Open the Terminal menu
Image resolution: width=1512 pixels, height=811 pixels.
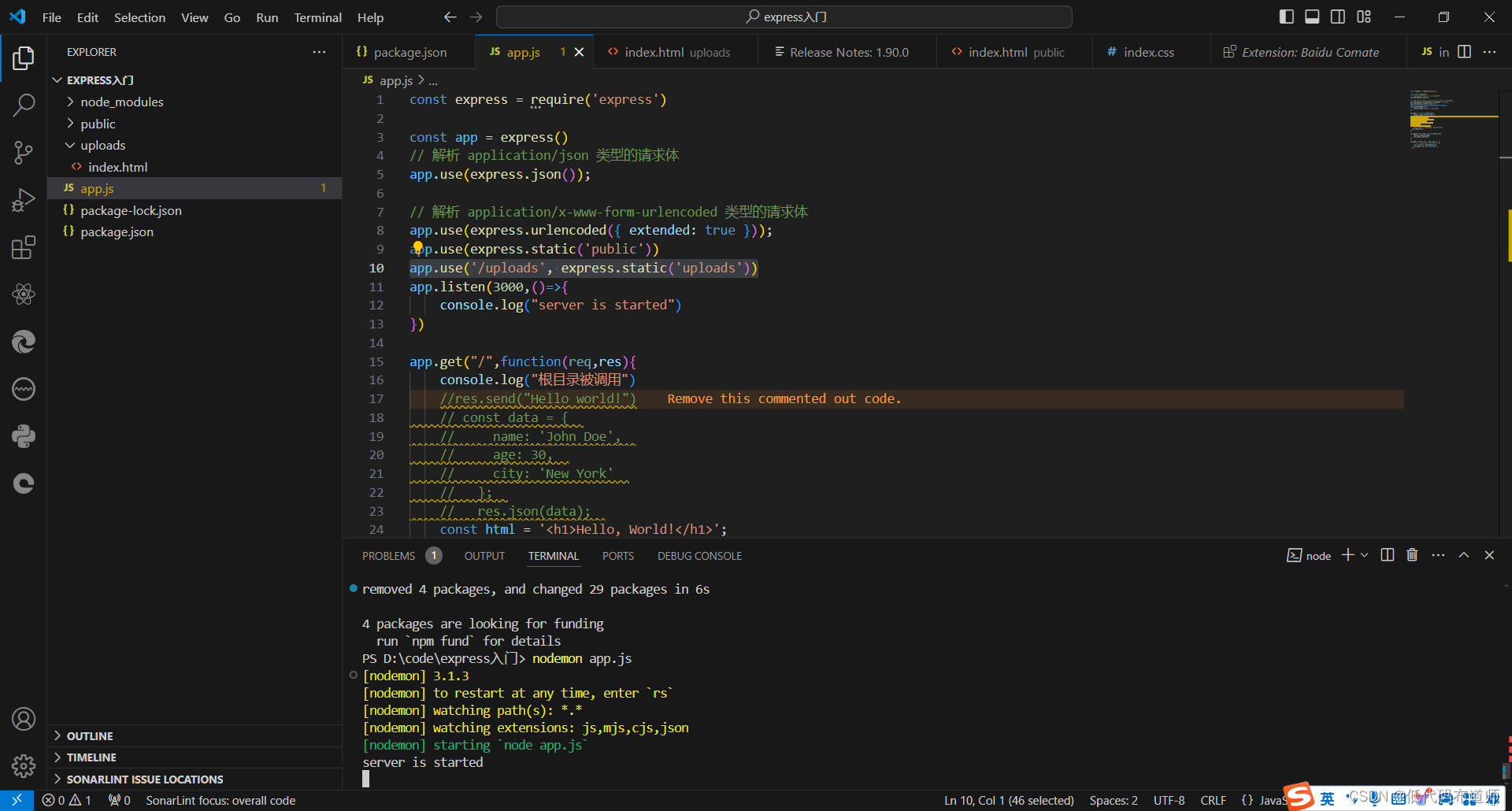(x=317, y=17)
